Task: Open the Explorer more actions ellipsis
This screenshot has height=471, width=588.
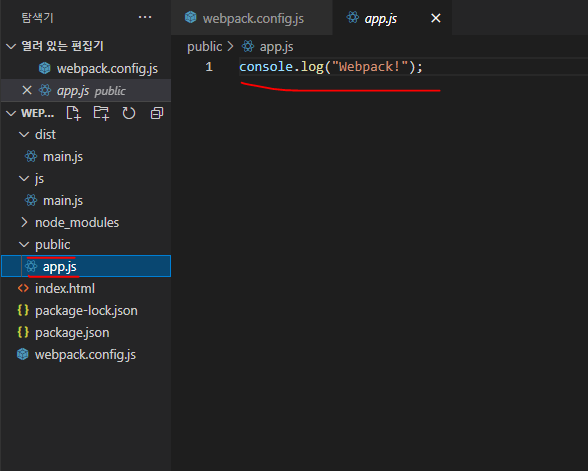Action: [145, 17]
